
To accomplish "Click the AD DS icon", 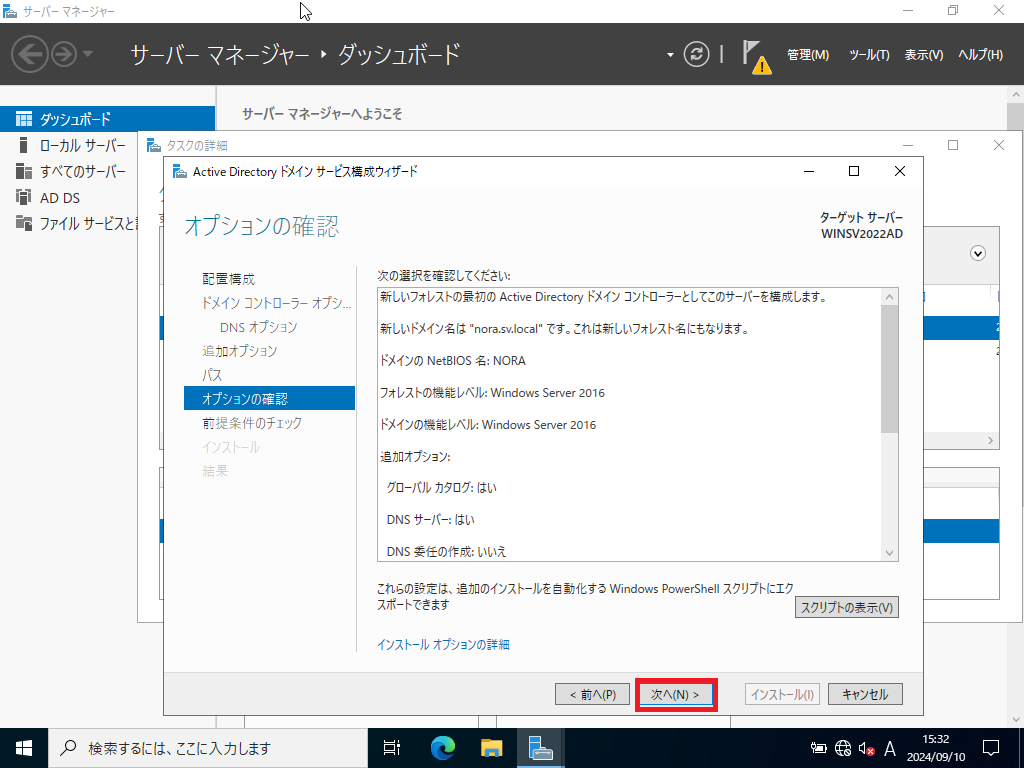I will (24, 197).
